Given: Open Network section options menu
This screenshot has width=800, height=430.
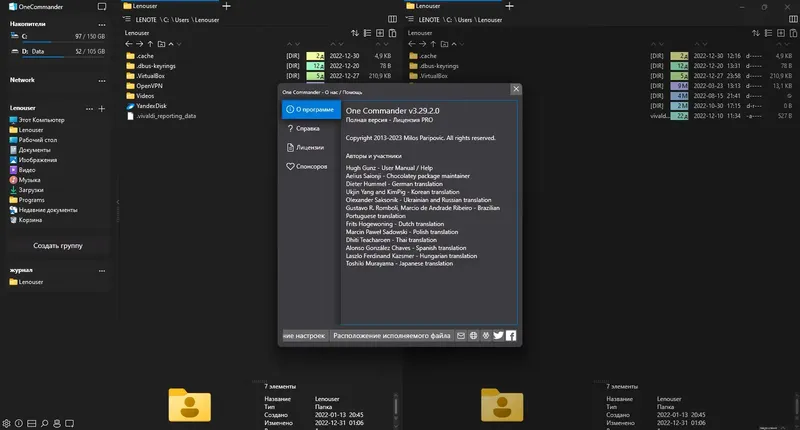Looking at the screenshot, I should [102, 81].
